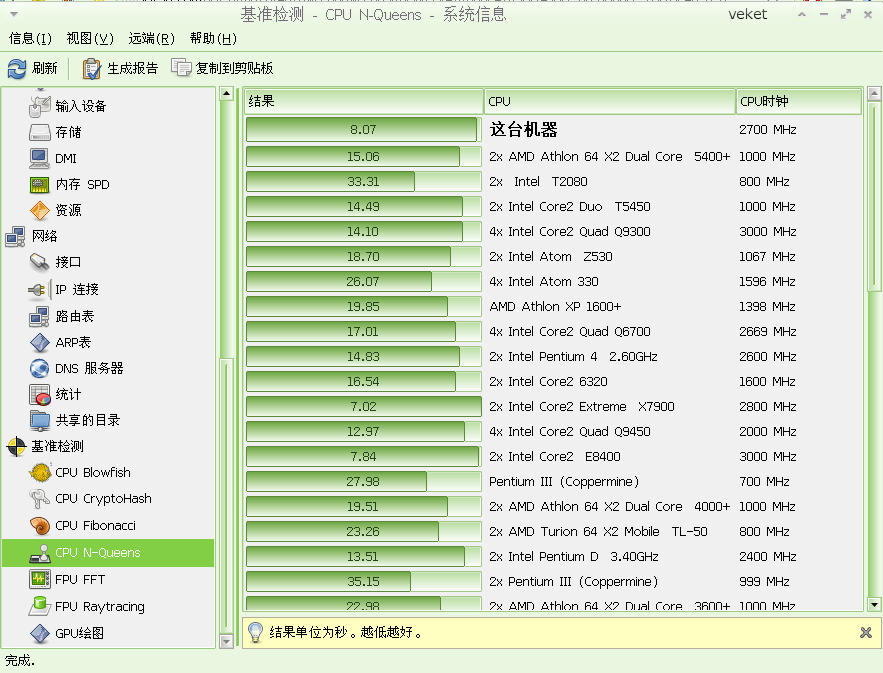Select the '2x Intel Atom Z530' row

click(554, 257)
